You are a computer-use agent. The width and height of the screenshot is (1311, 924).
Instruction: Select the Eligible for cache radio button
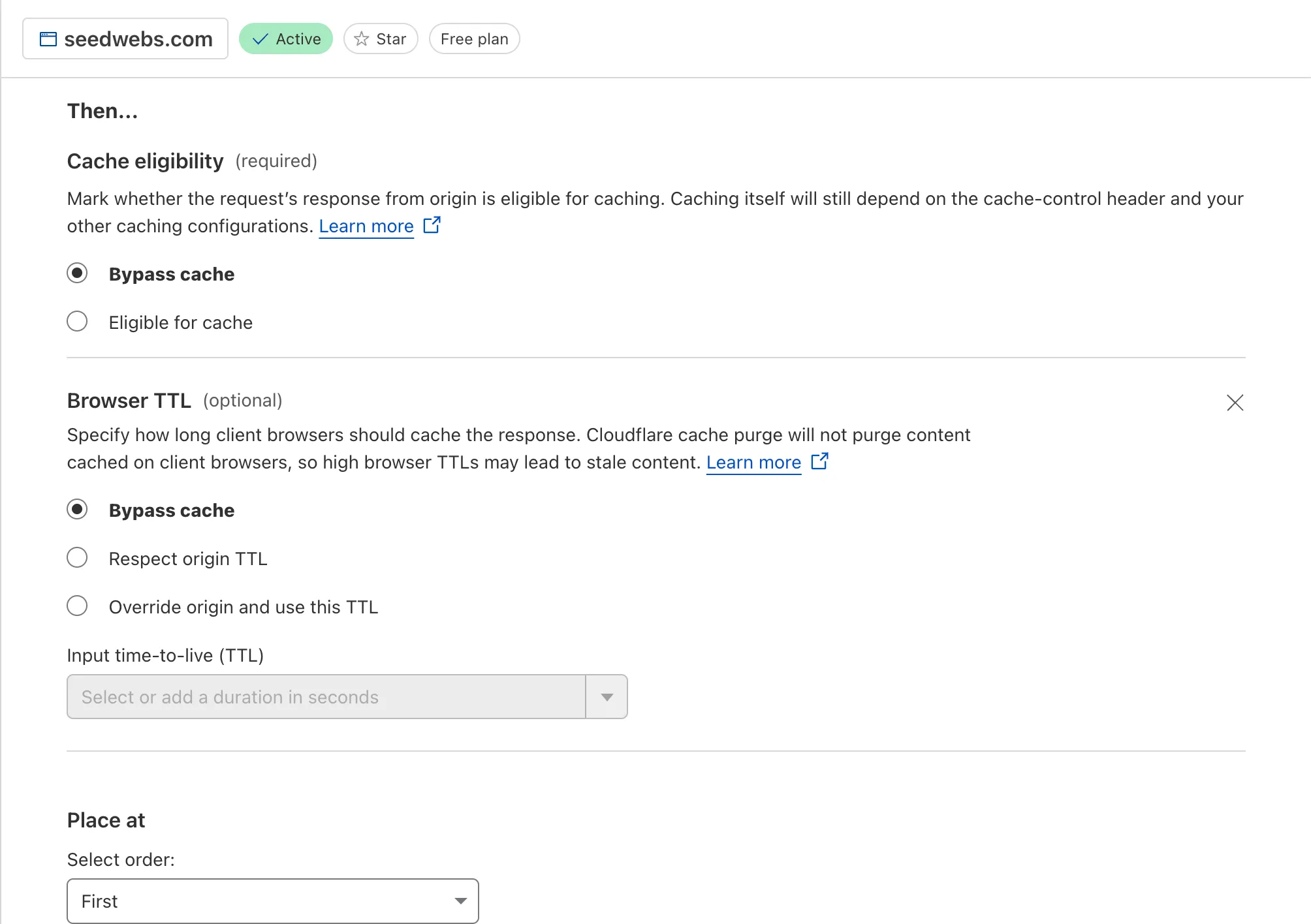point(78,322)
